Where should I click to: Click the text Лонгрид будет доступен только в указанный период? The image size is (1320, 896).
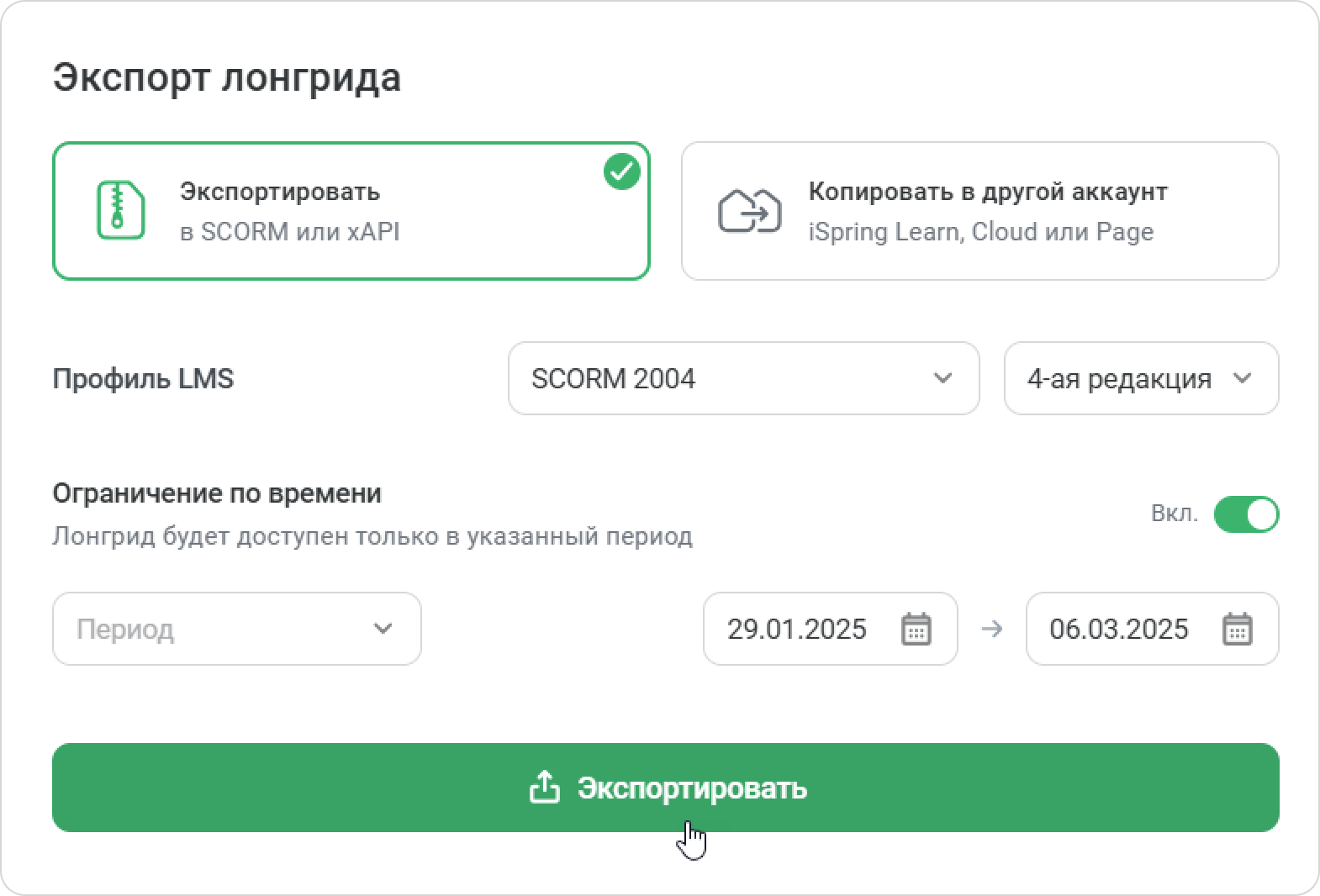[372, 536]
